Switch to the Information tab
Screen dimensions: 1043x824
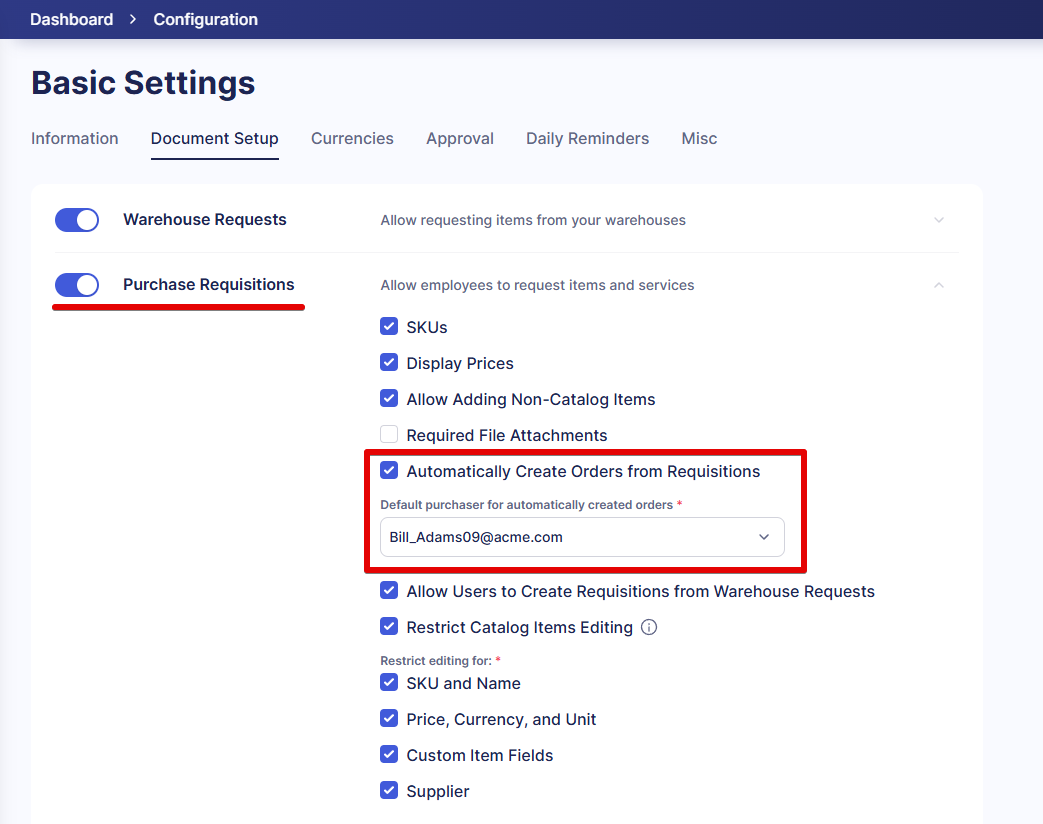[75, 139]
